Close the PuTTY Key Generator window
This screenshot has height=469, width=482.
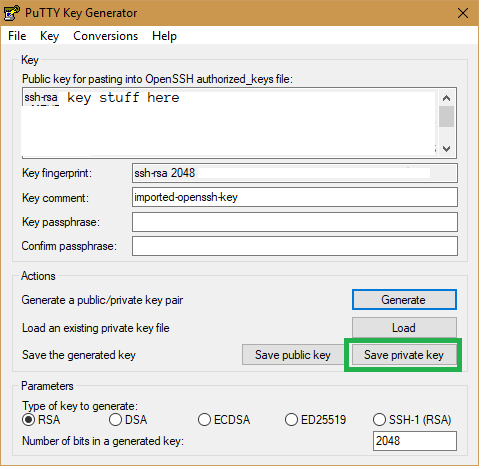click(463, 13)
